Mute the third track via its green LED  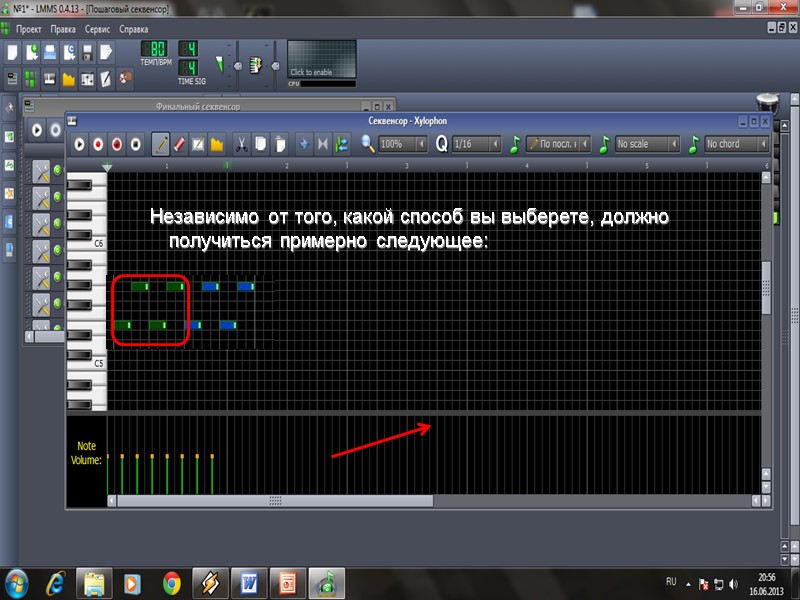58,223
